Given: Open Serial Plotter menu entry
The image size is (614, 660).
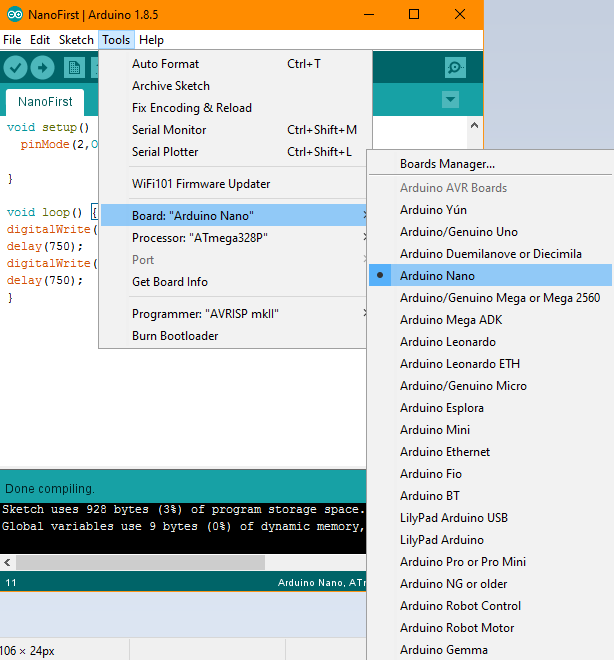Looking at the screenshot, I should click(235, 152).
